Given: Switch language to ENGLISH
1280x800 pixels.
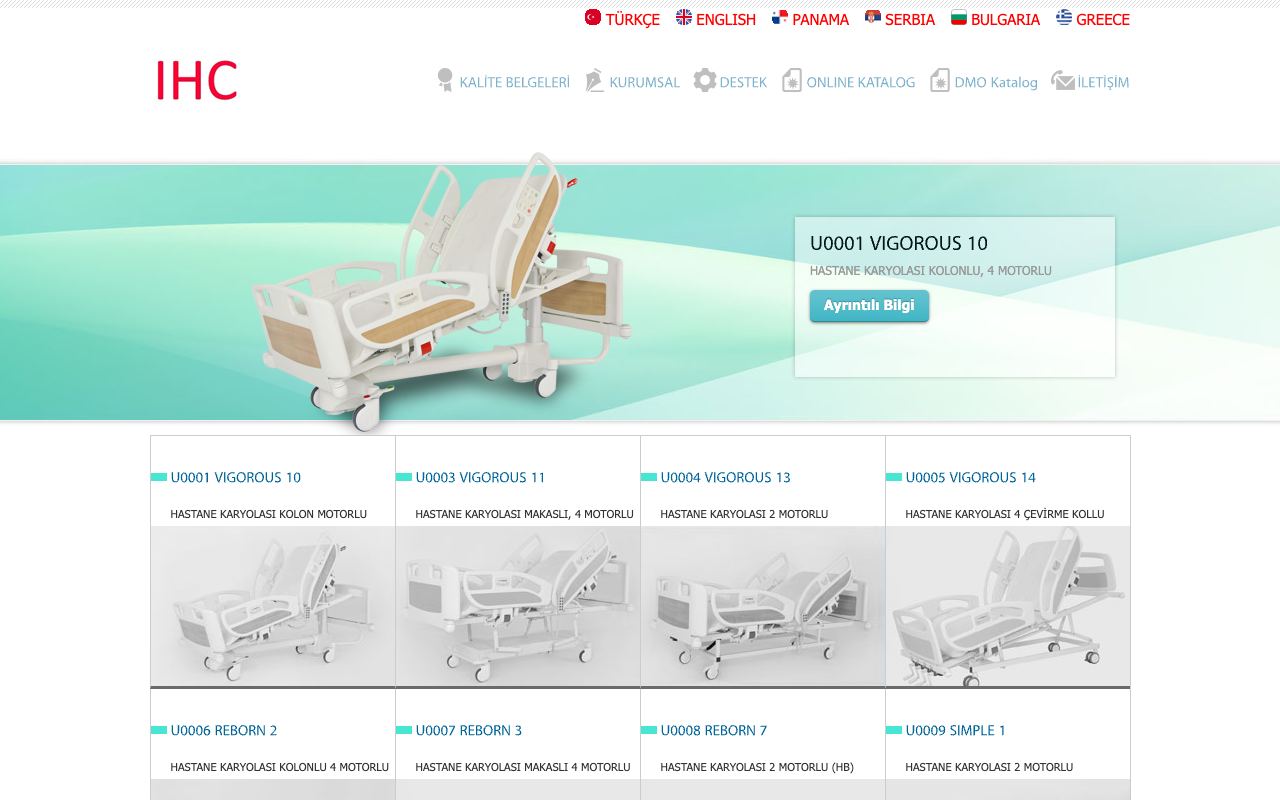Looking at the screenshot, I should 726,19.
